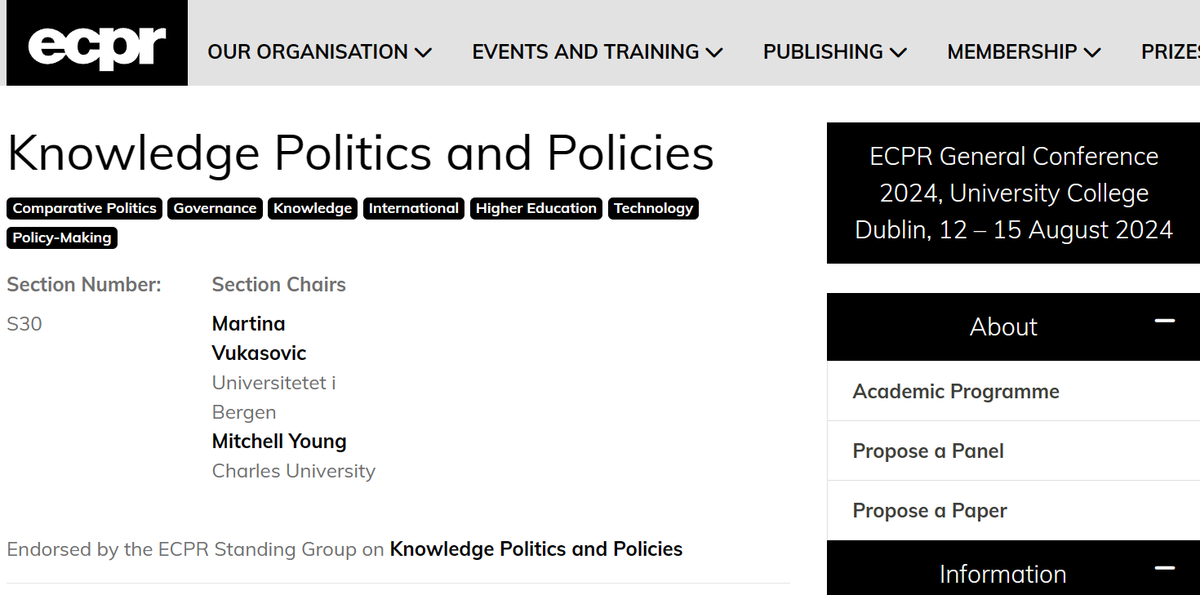Open Martina Vukasovic's profile
The height and width of the screenshot is (595, 1200).
[259, 338]
